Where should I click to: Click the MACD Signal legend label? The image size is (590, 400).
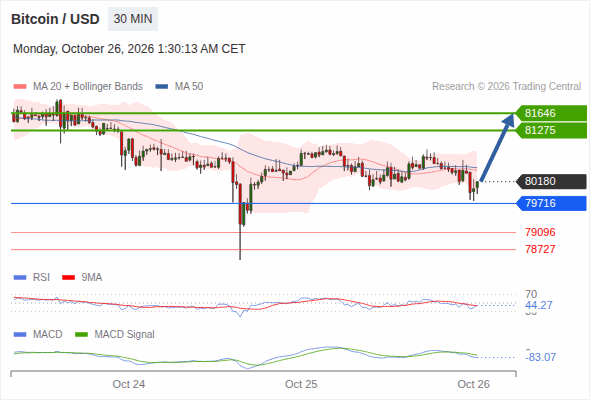[124, 335]
